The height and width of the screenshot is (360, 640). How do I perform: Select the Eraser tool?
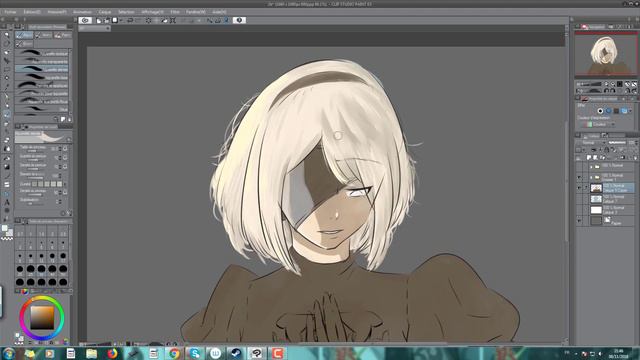pos(7,140)
